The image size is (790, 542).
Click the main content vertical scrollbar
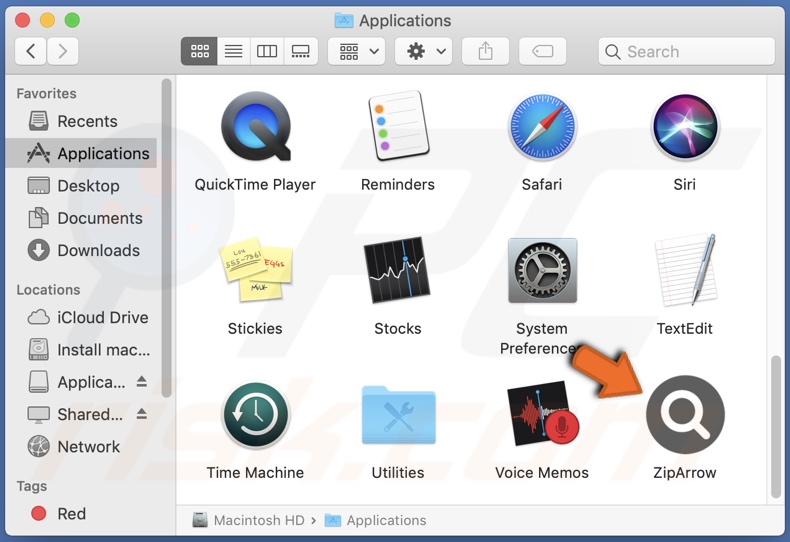tap(776, 427)
